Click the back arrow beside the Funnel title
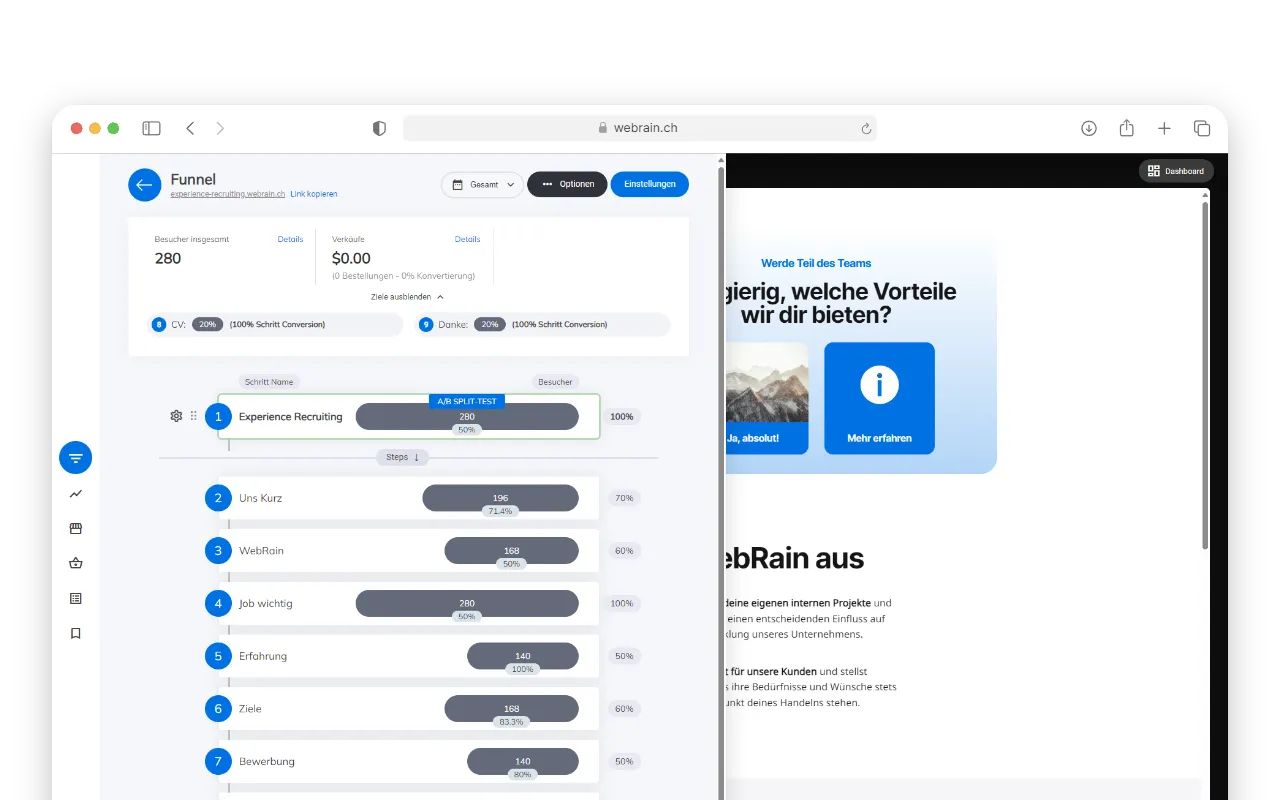Screen dimensions: 1280x800 pyautogui.click(x=144, y=184)
